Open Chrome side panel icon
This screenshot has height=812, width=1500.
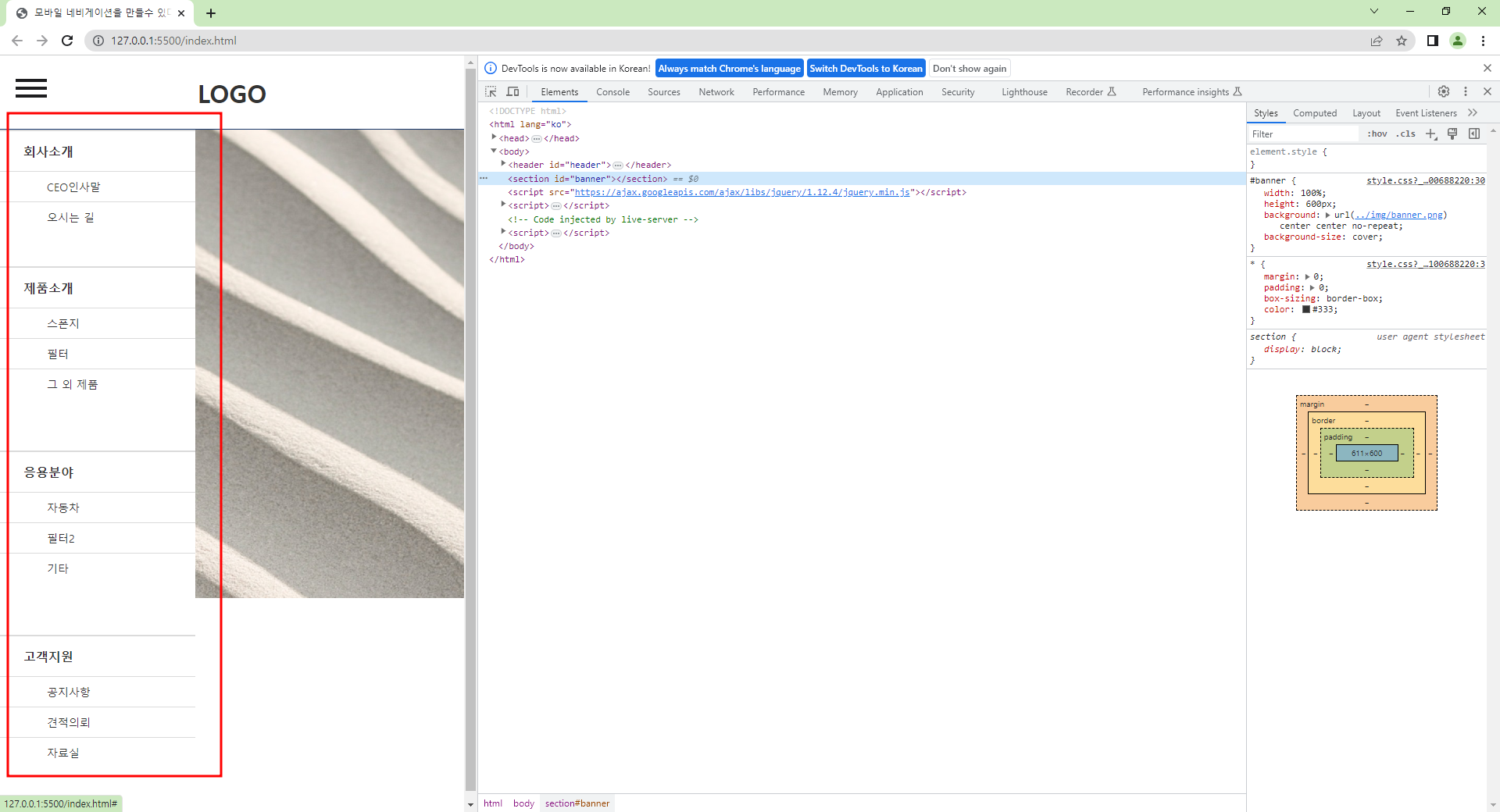[x=1433, y=41]
